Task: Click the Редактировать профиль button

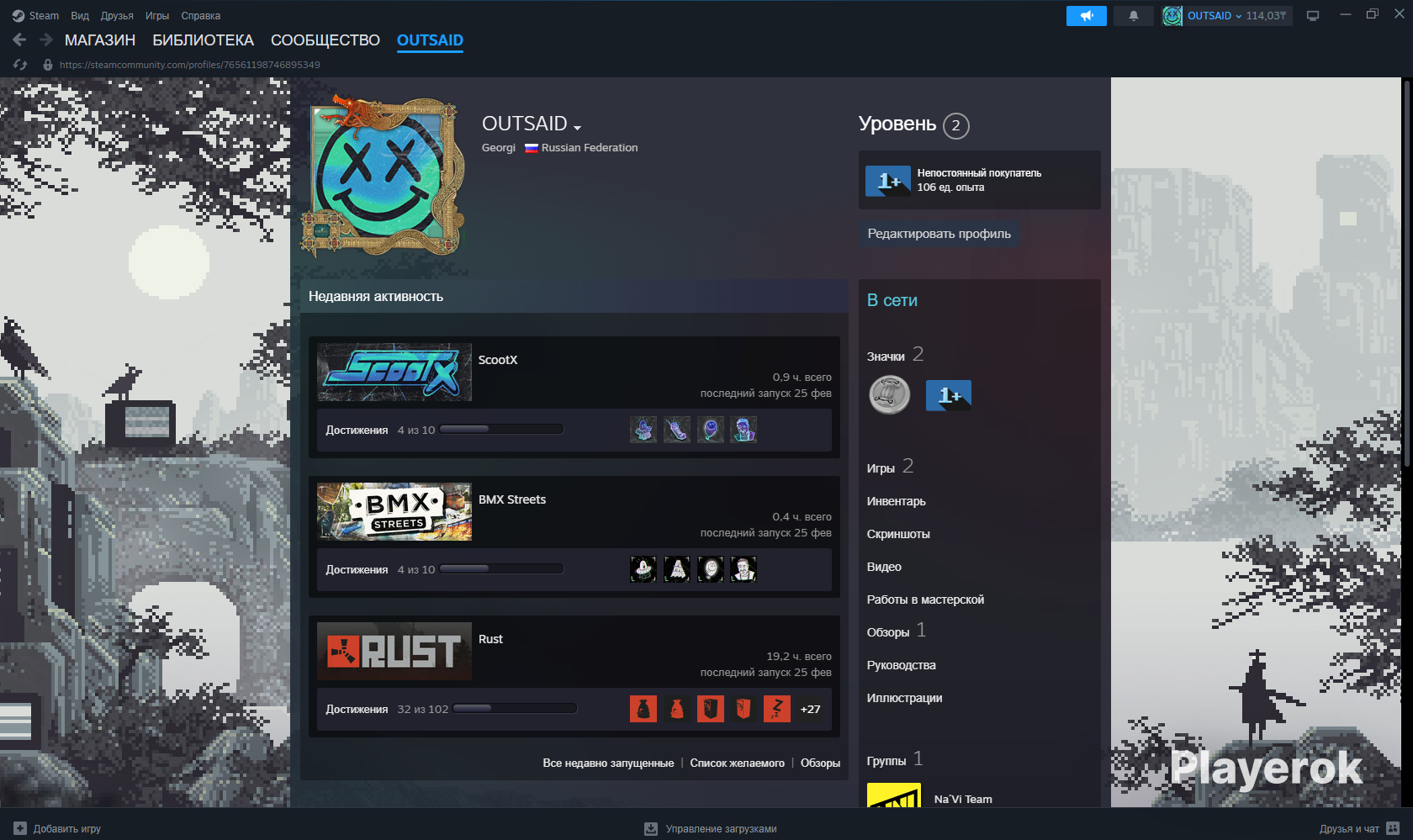Action: coord(939,234)
